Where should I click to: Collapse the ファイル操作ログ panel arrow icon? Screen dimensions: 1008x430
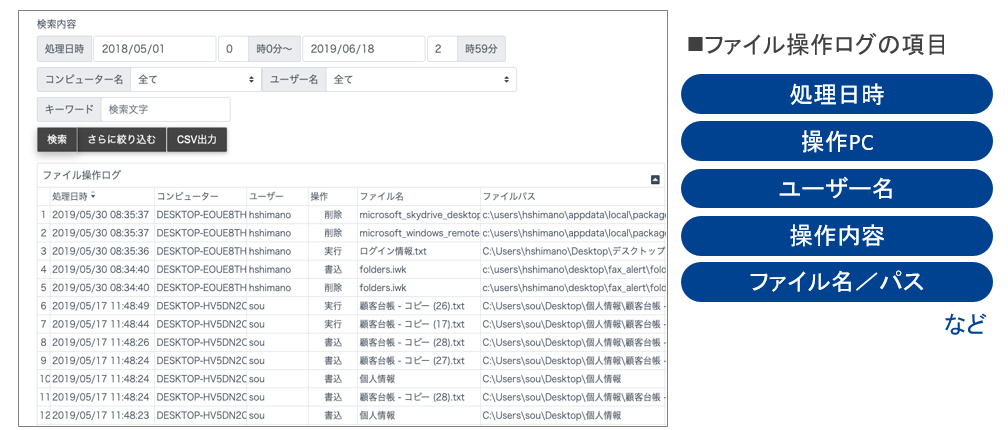655,180
